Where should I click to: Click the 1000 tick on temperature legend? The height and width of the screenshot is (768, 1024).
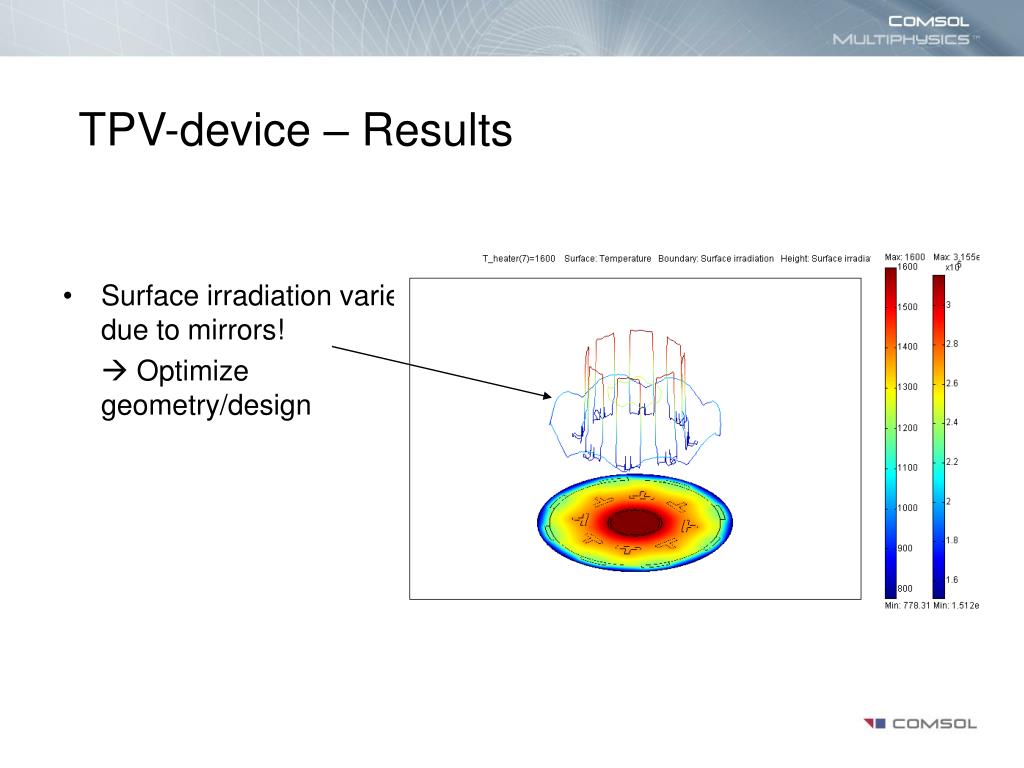(x=907, y=508)
